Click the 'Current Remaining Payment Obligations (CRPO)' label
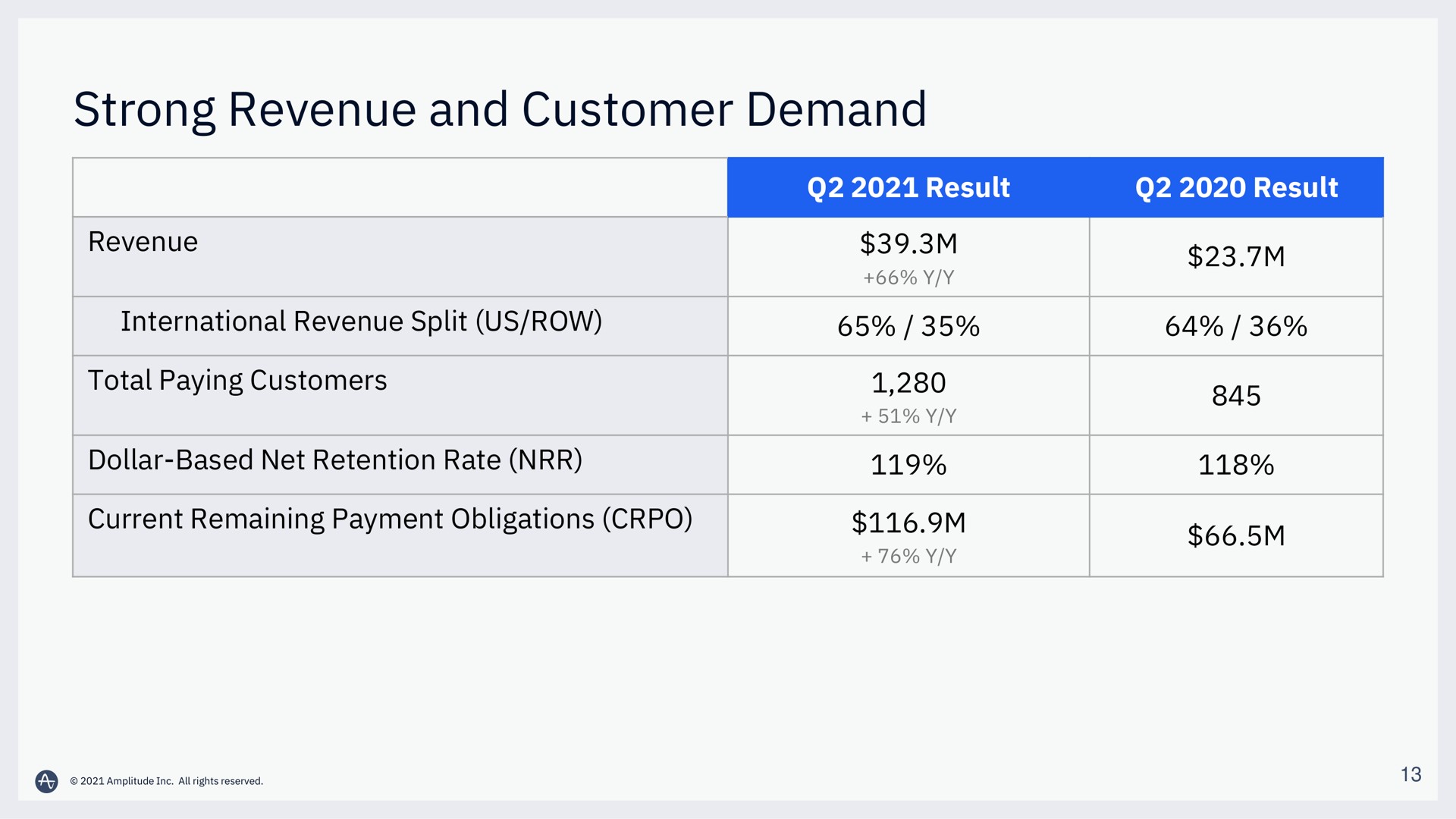Viewport: 1456px width, 819px height. (x=391, y=519)
